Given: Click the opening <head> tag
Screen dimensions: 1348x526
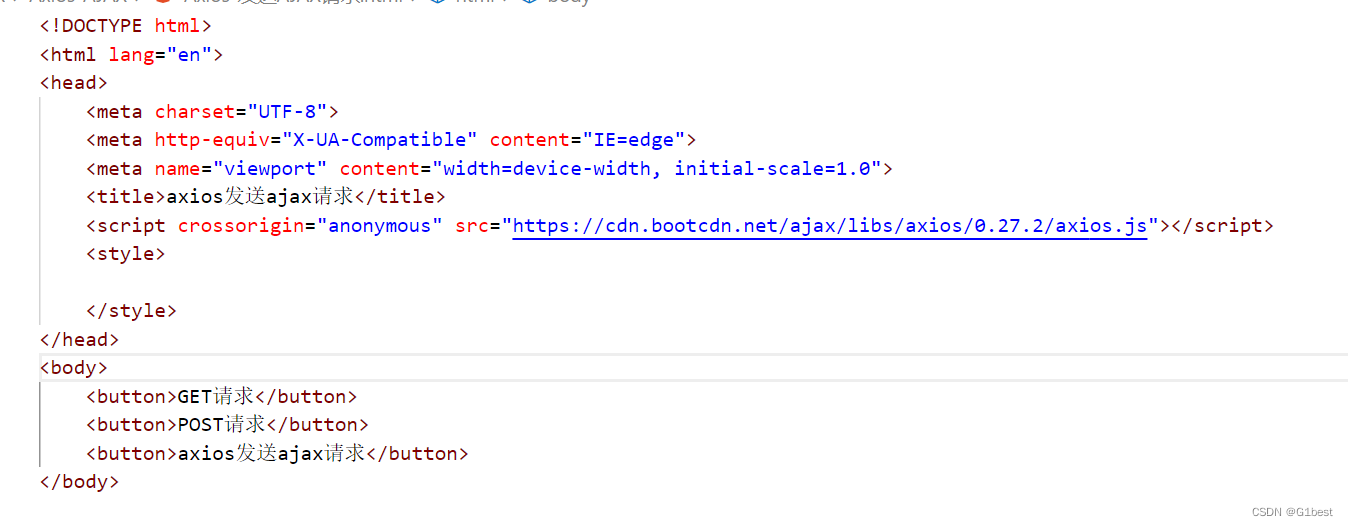Looking at the screenshot, I should tap(74, 83).
